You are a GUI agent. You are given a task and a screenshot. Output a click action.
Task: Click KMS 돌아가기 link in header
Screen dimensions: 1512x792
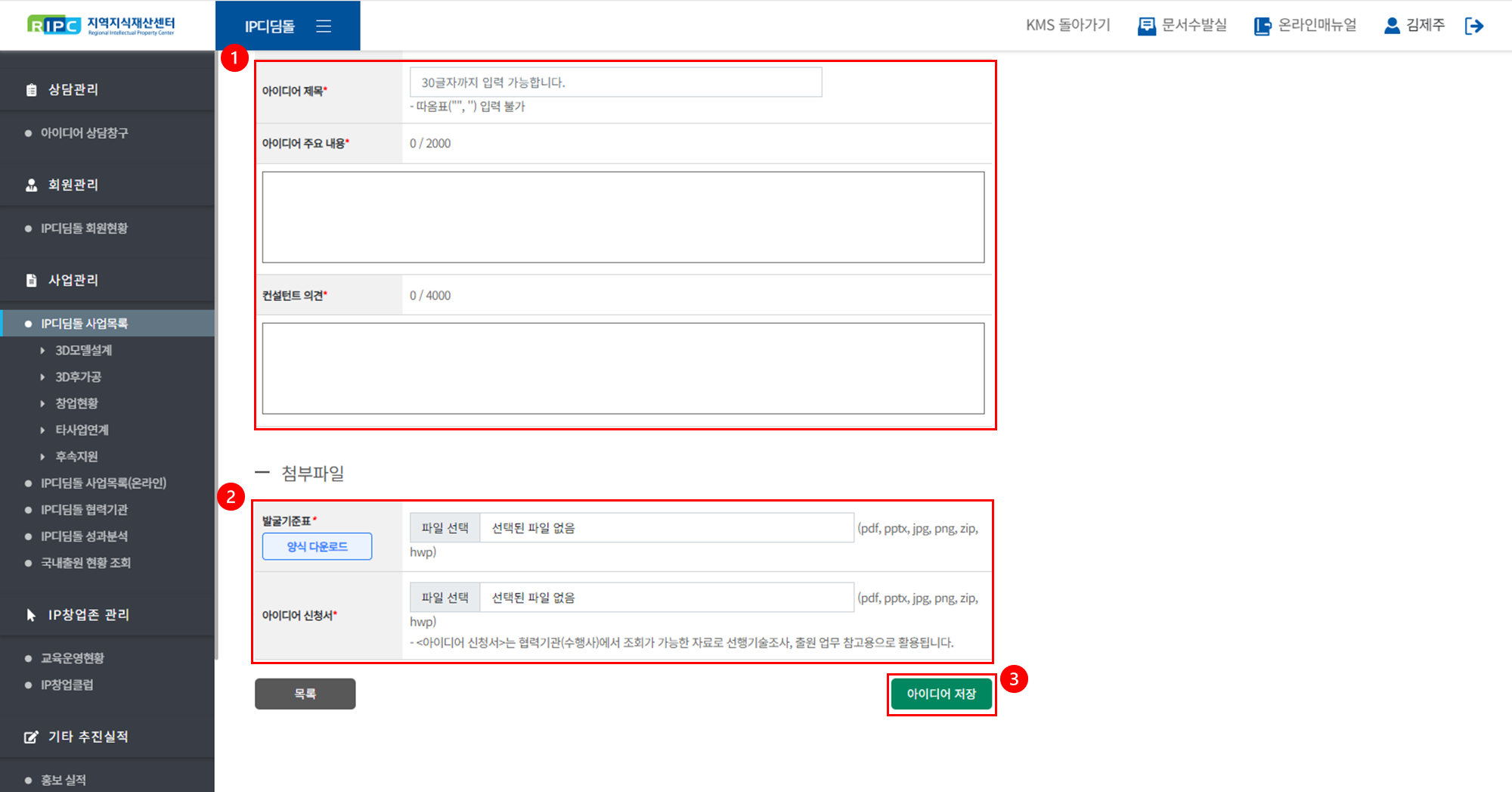tap(1067, 26)
